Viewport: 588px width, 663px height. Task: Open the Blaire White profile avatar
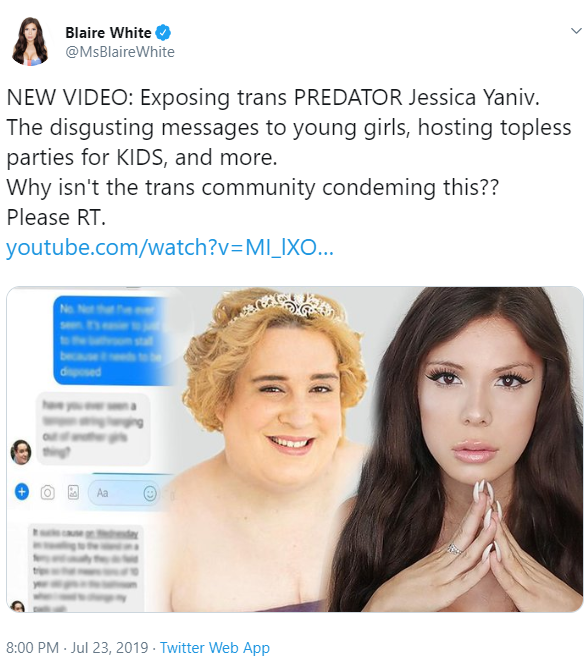(30, 41)
